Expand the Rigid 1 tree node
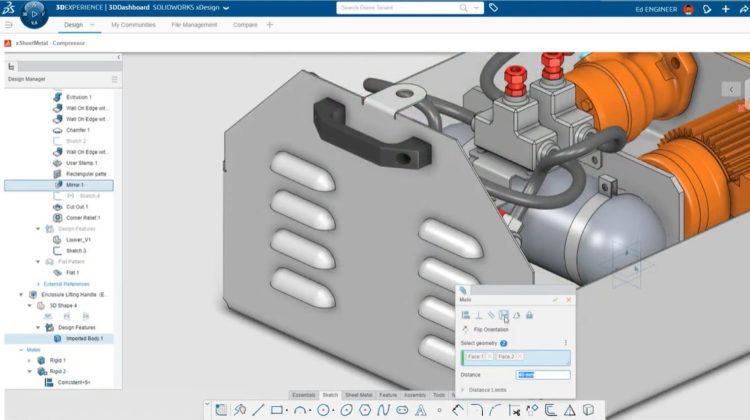The width and height of the screenshot is (750, 420). [28, 360]
